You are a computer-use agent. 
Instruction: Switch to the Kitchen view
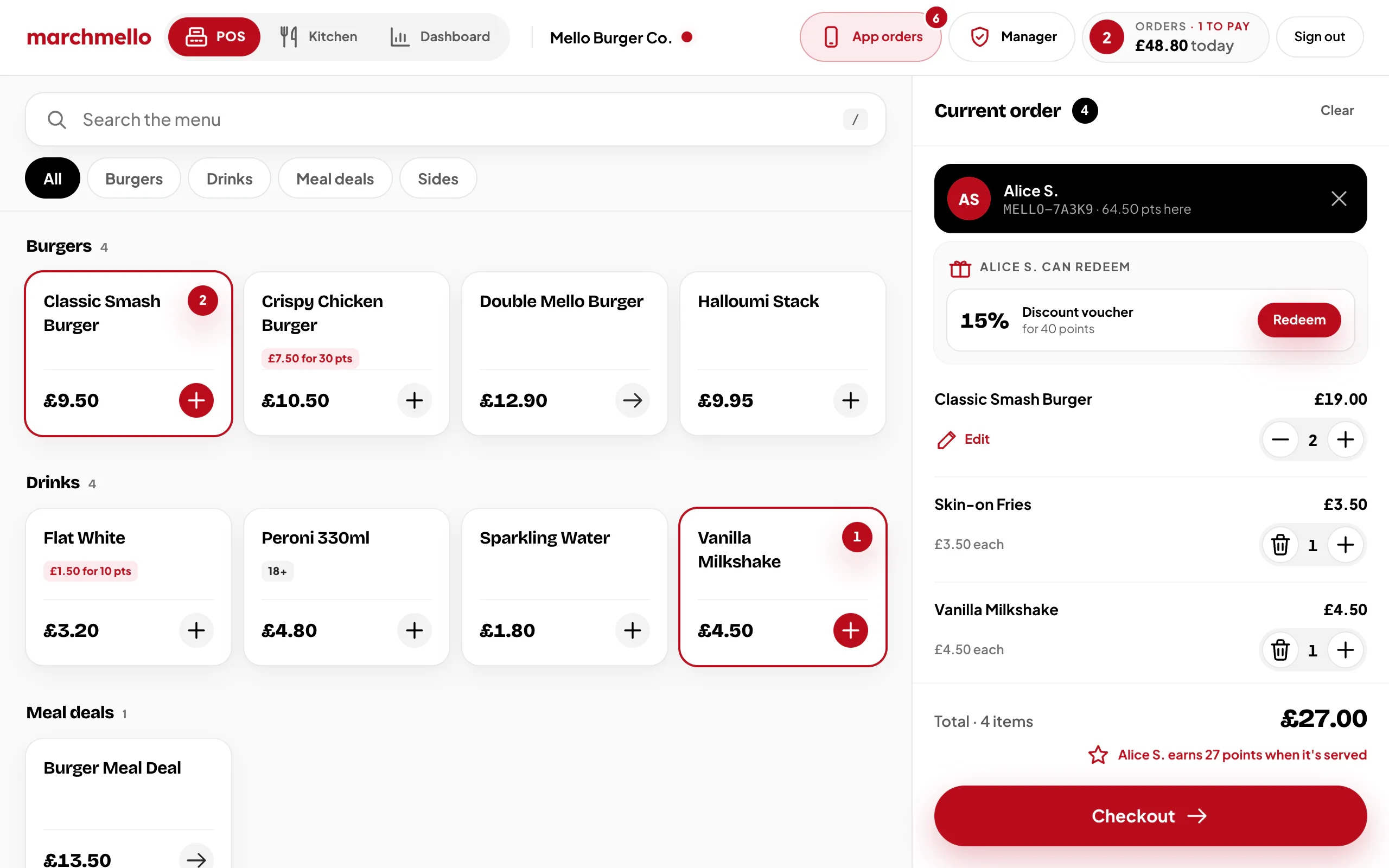pos(319,37)
